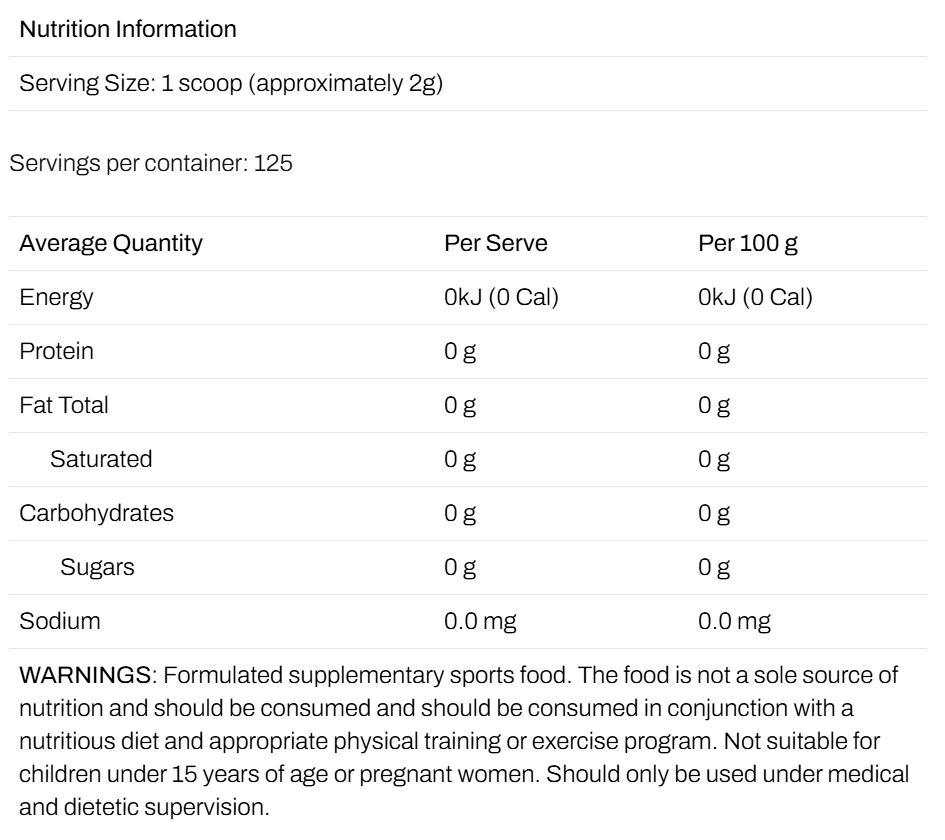Click the Nutrition Information heading
945x840 pixels.
128,29
